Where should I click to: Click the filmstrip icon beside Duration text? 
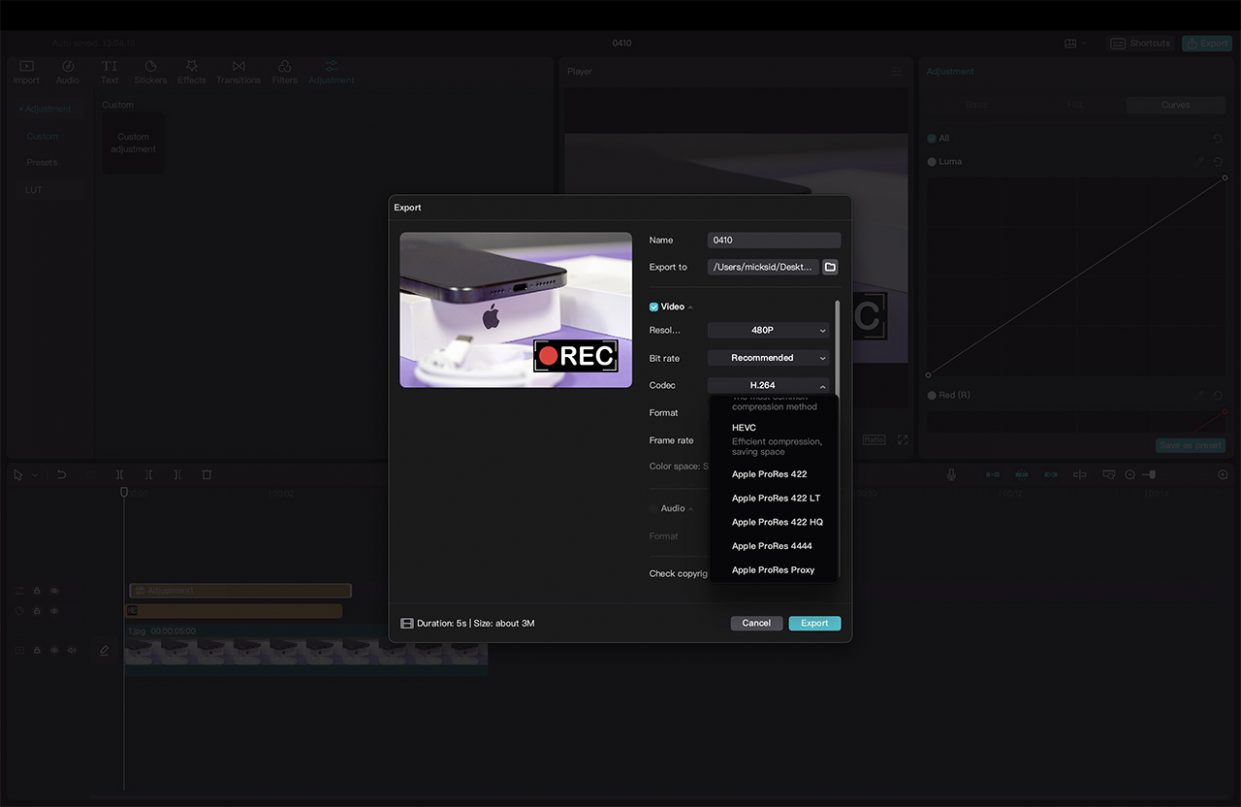(407, 623)
